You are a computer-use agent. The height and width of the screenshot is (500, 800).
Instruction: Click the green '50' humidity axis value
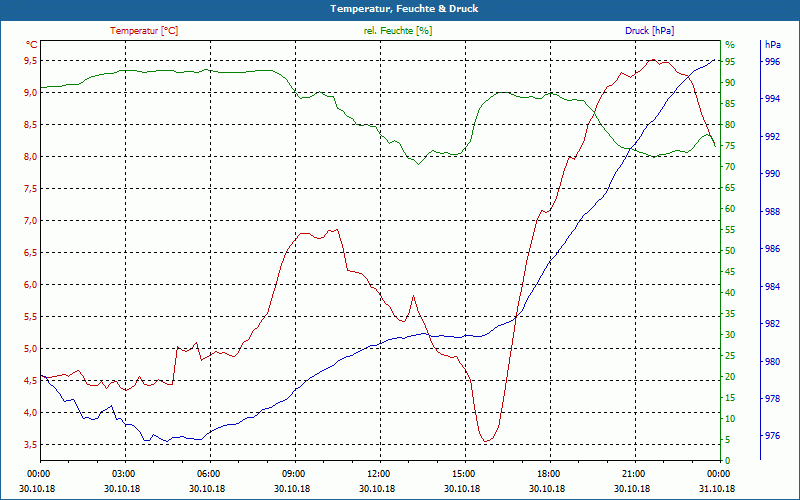pos(730,251)
